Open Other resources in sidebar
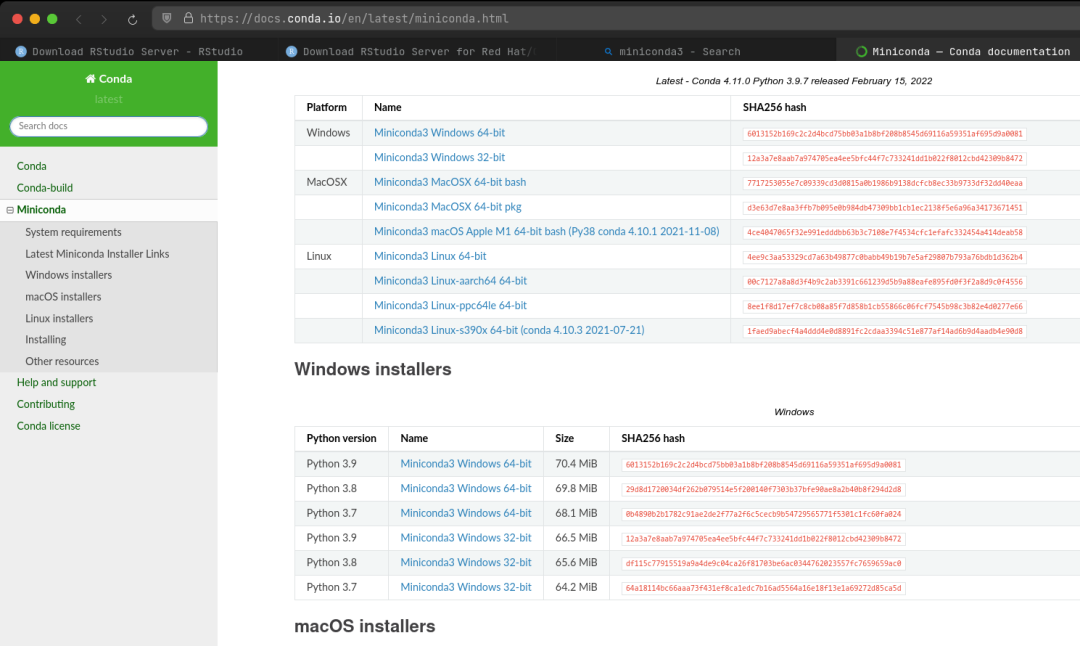Image resolution: width=1080 pixels, height=646 pixels. pyautogui.click(x=62, y=361)
